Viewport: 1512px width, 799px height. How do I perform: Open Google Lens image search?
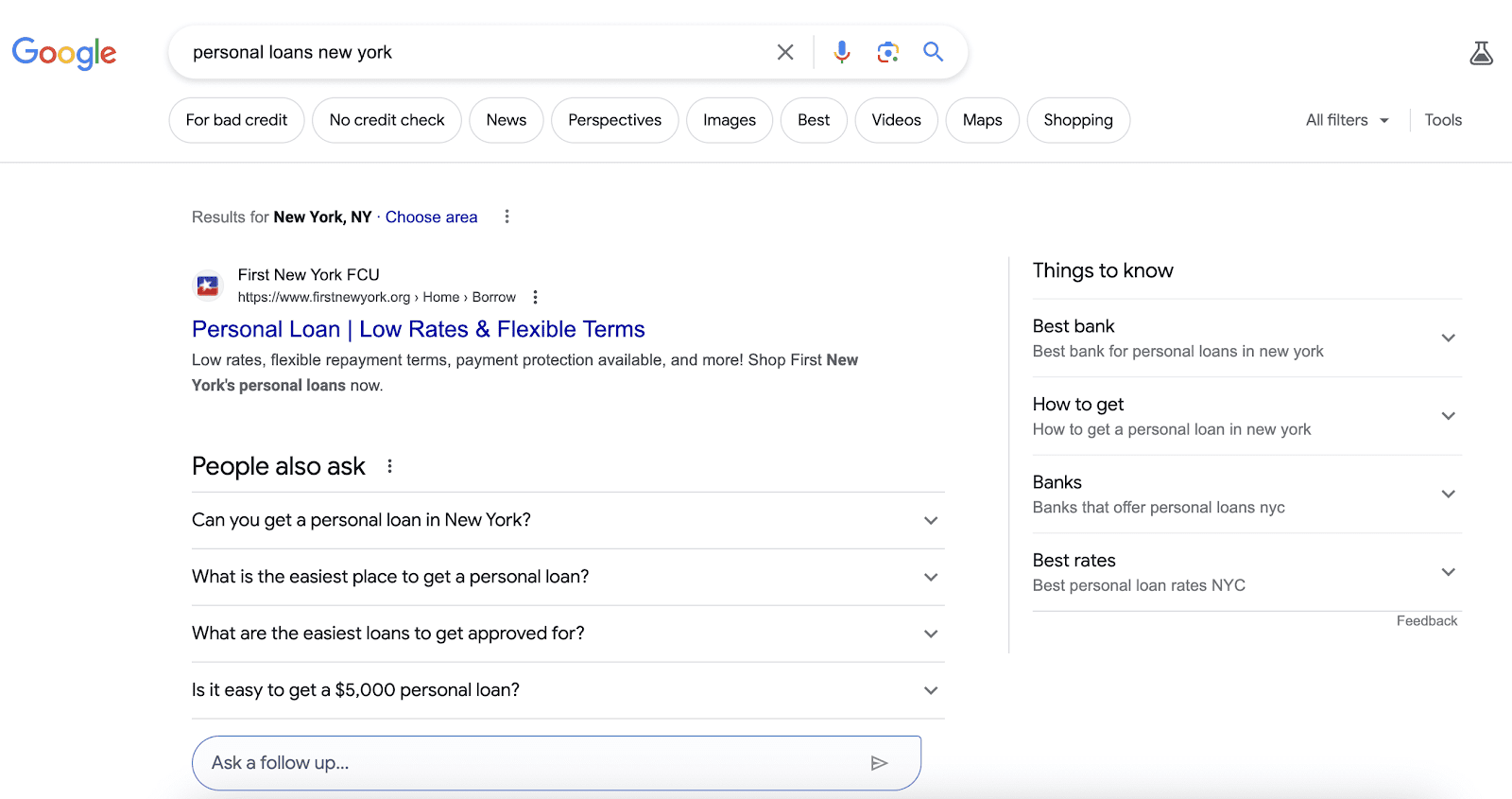pos(887,52)
